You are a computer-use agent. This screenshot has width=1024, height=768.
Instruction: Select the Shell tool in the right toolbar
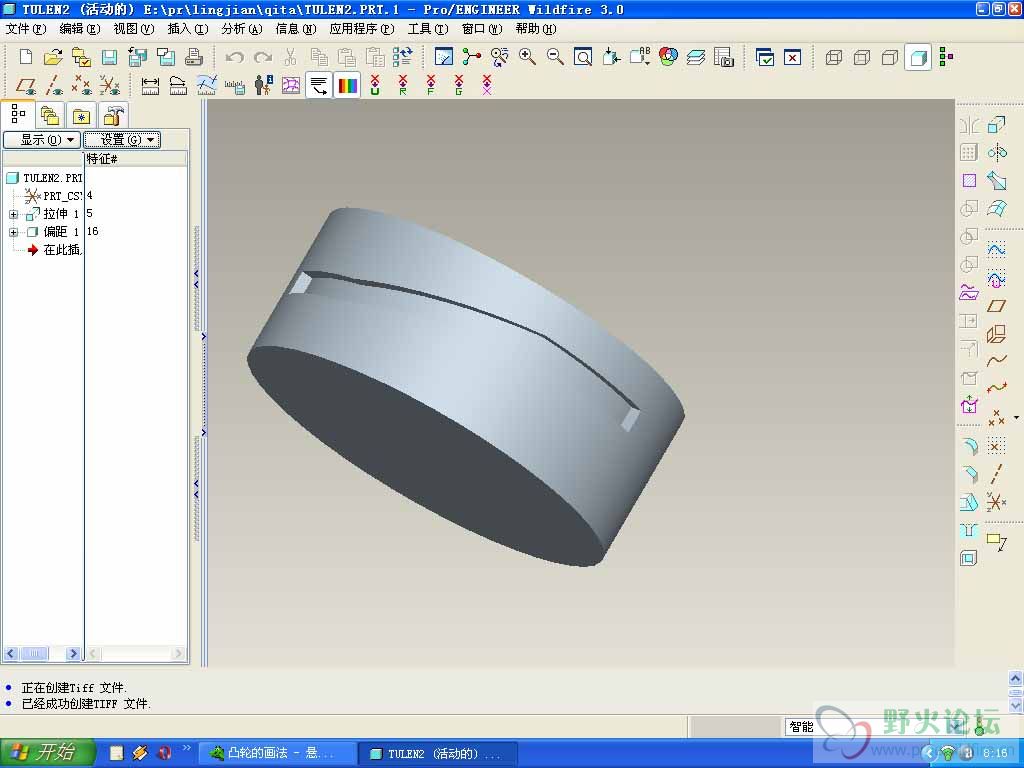[969, 558]
